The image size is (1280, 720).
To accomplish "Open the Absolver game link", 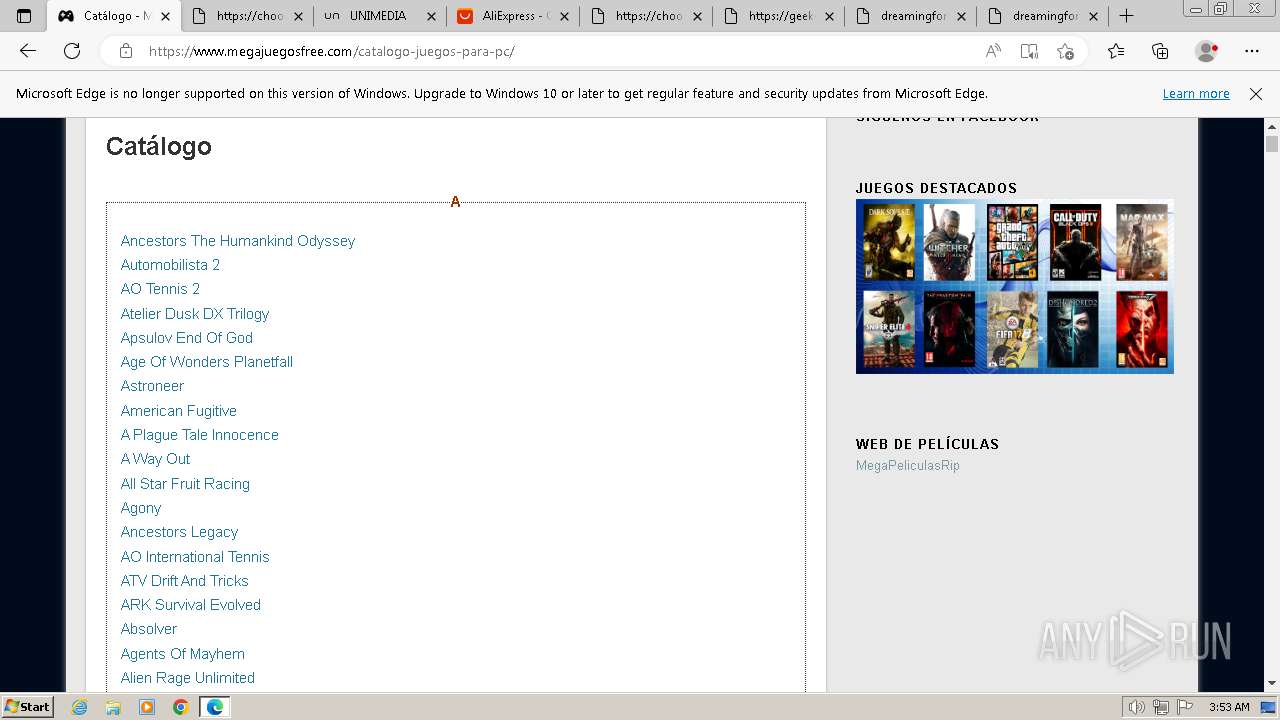I will click(149, 629).
